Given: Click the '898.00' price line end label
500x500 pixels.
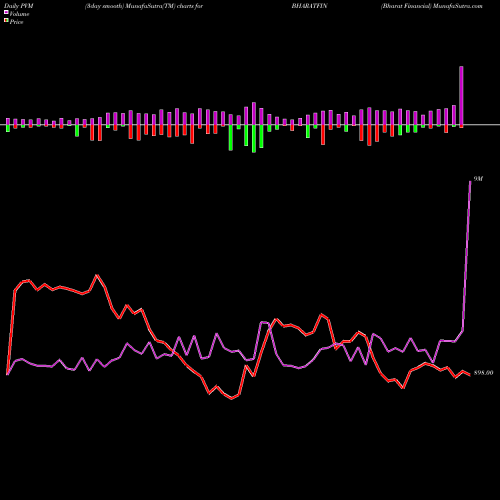Looking at the screenshot, I should click(483, 373).
